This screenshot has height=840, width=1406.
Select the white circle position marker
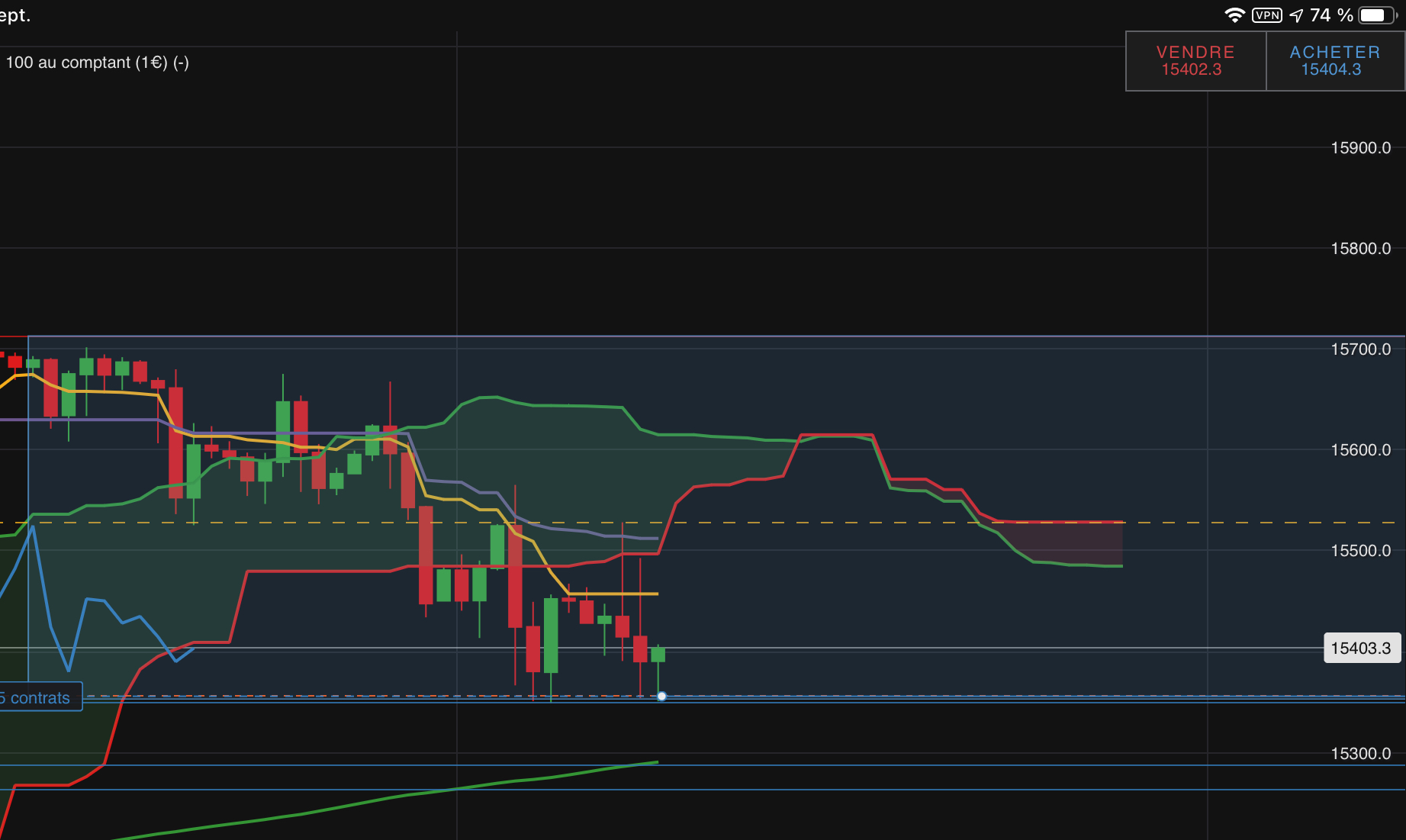[x=661, y=696]
